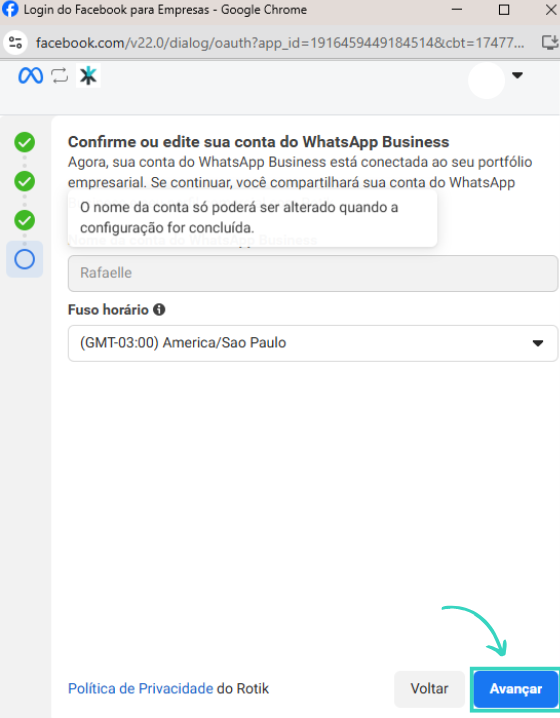Click the Facebook favicon in title bar

[10, 10]
